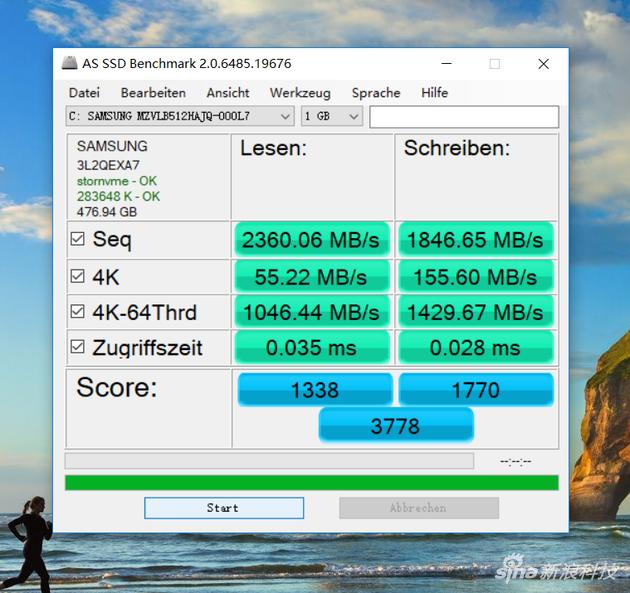This screenshot has width=630, height=593.
Task: Click the empty gray progress bar
Action: 269,461
